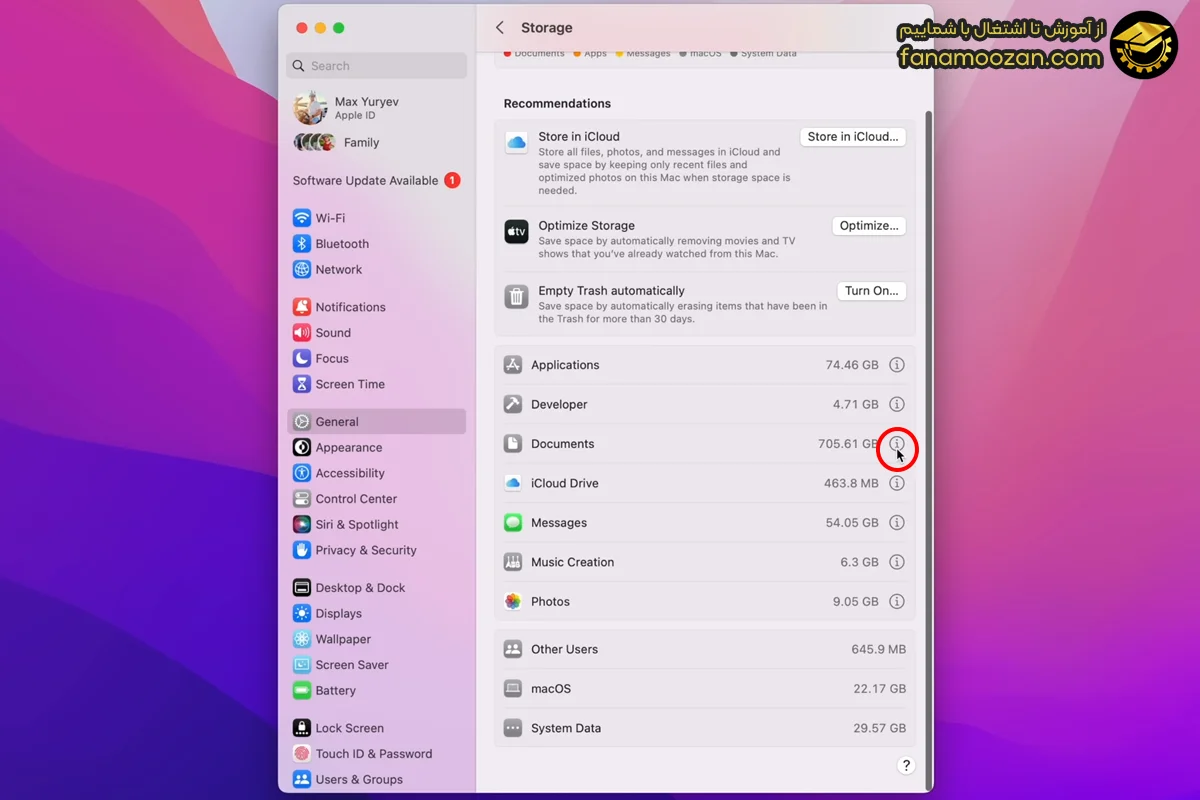Screen dimensions: 1200x800
Task: Go back from Storage page
Action: pos(500,28)
